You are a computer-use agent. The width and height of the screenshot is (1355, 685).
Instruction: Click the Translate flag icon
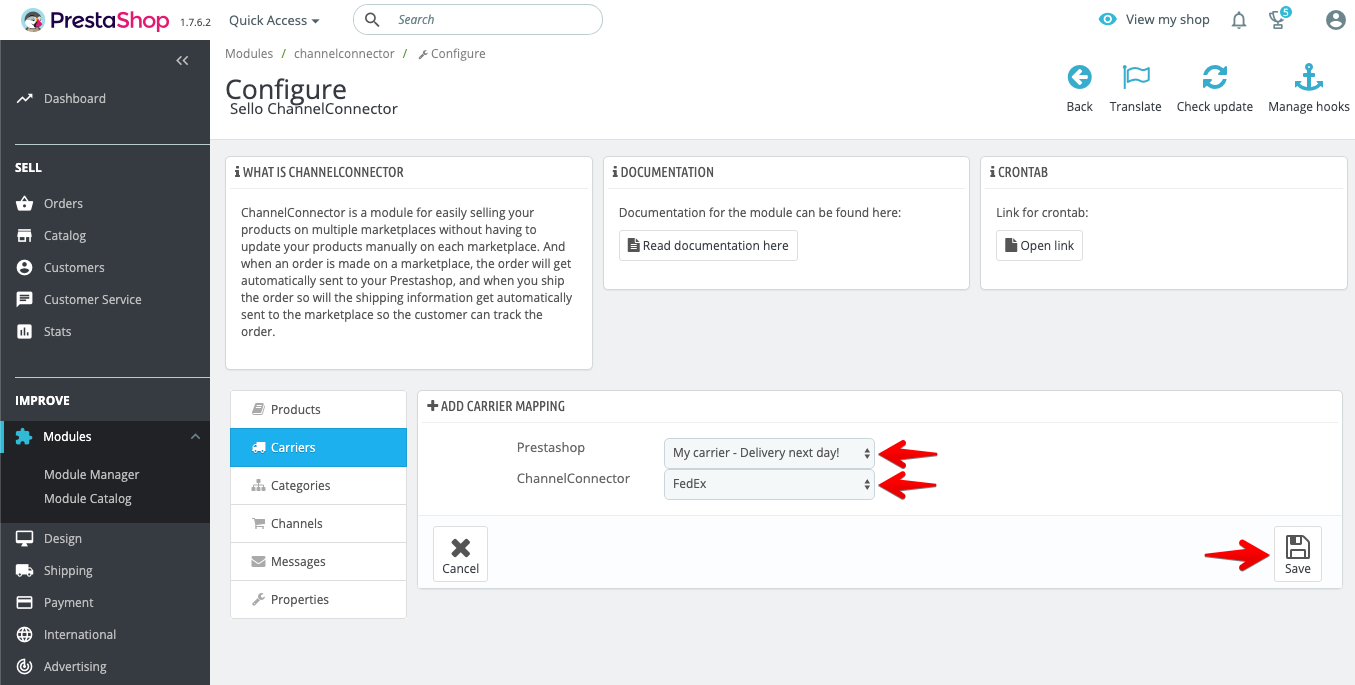(x=1136, y=77)
